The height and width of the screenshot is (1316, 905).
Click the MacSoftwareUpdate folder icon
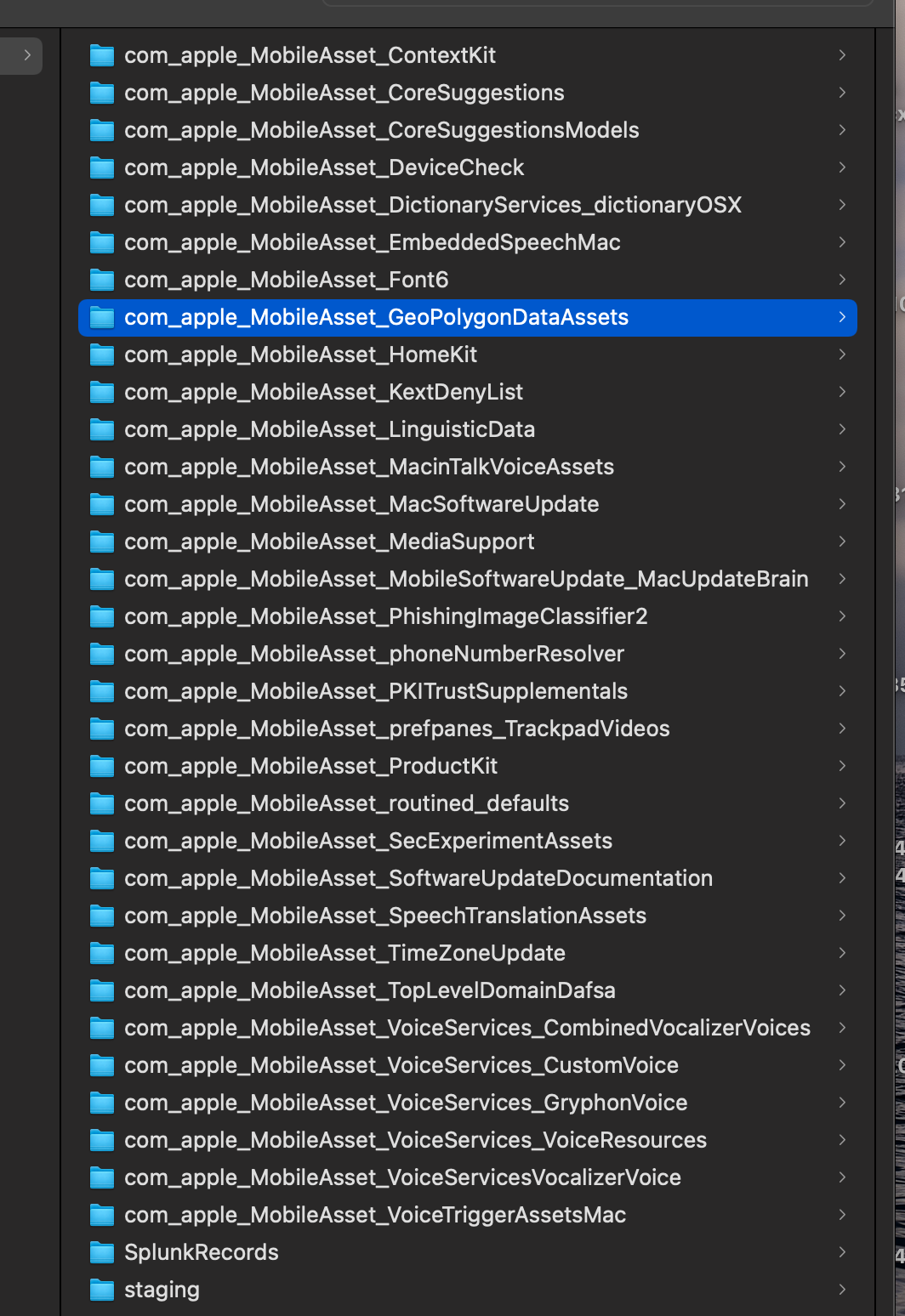pyautogui.click(x=102, y=504)
